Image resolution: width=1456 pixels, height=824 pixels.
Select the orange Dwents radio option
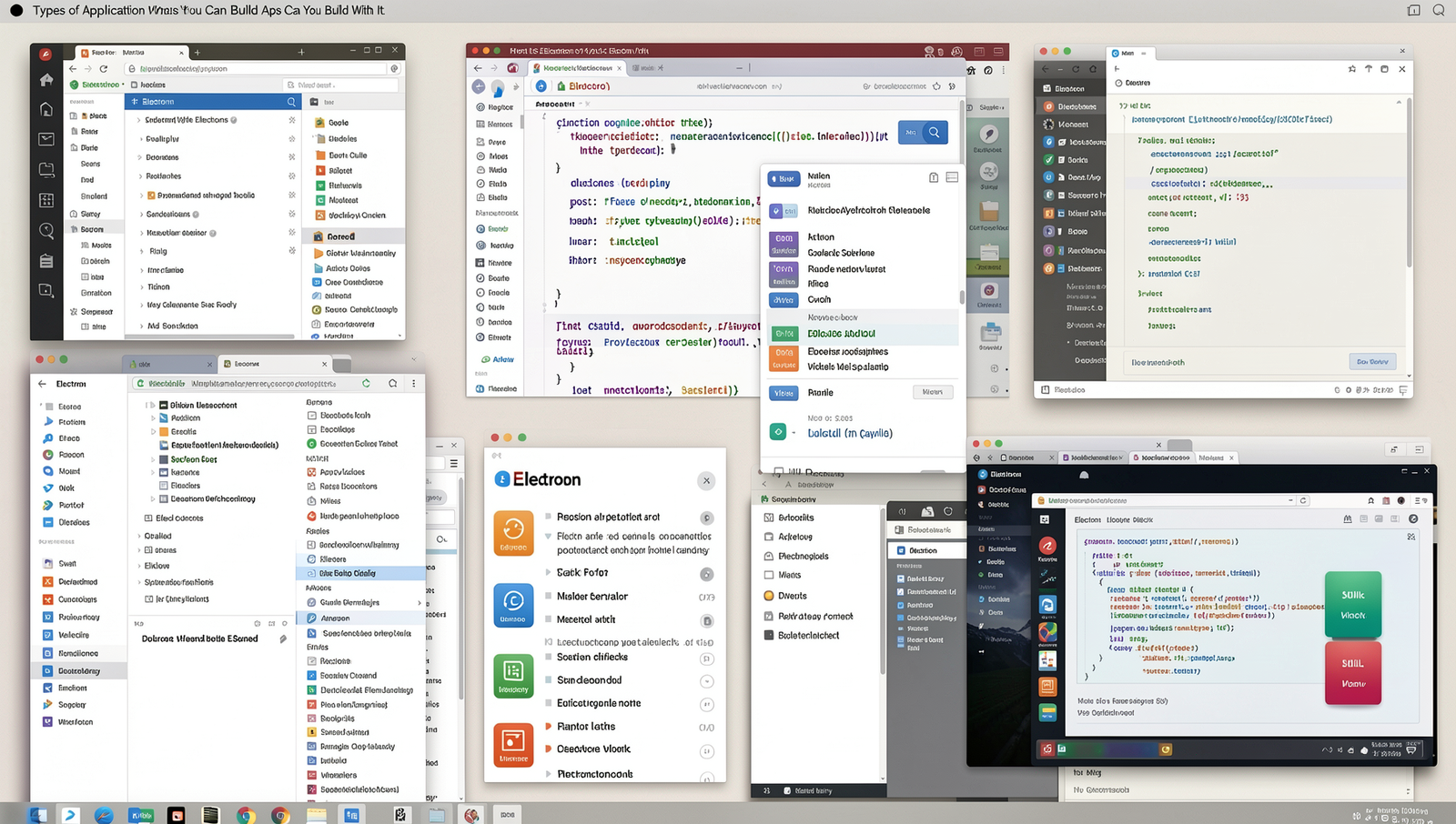[x=769, y=596]
